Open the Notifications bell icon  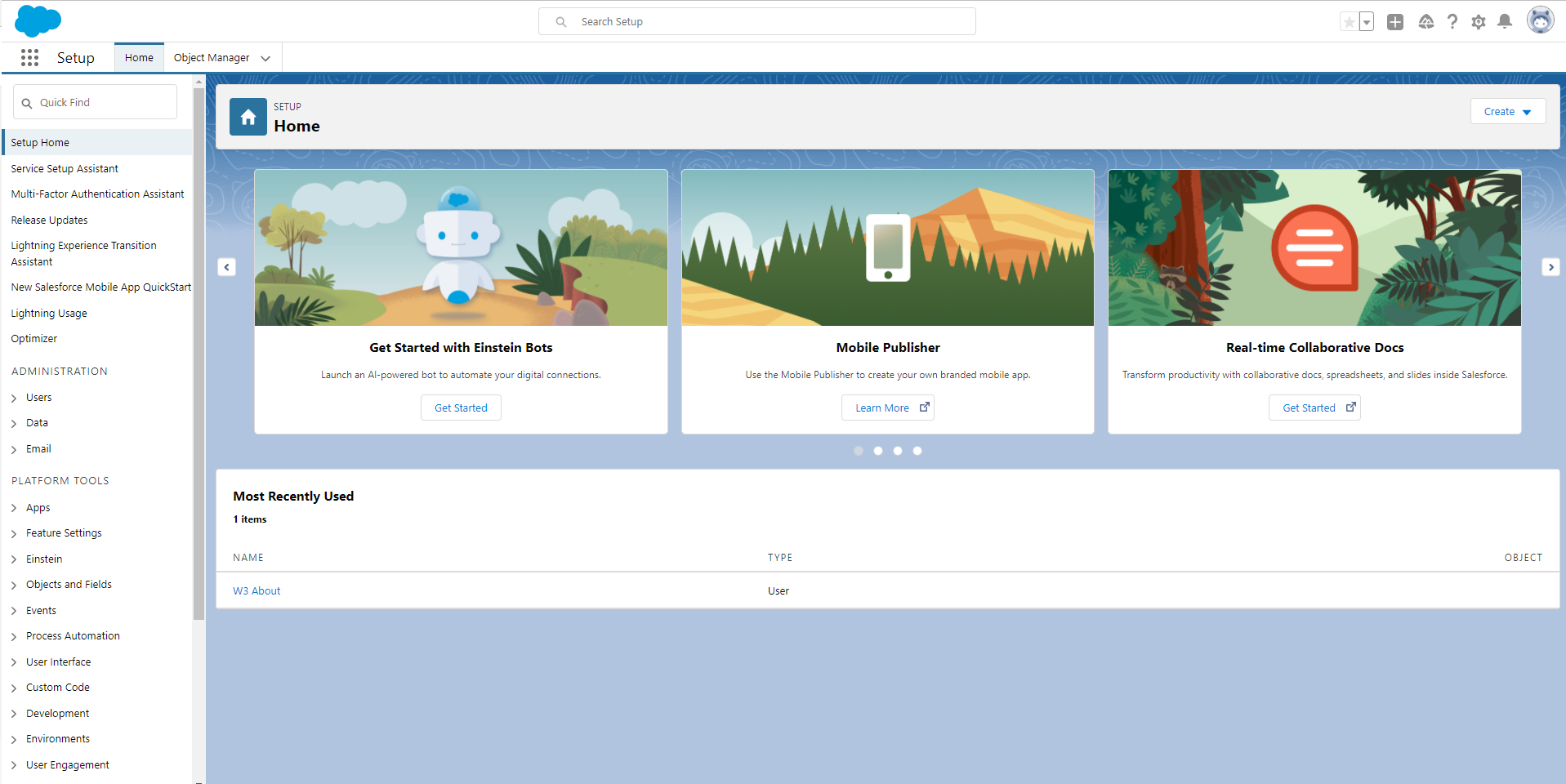(x=1505, y=22)
